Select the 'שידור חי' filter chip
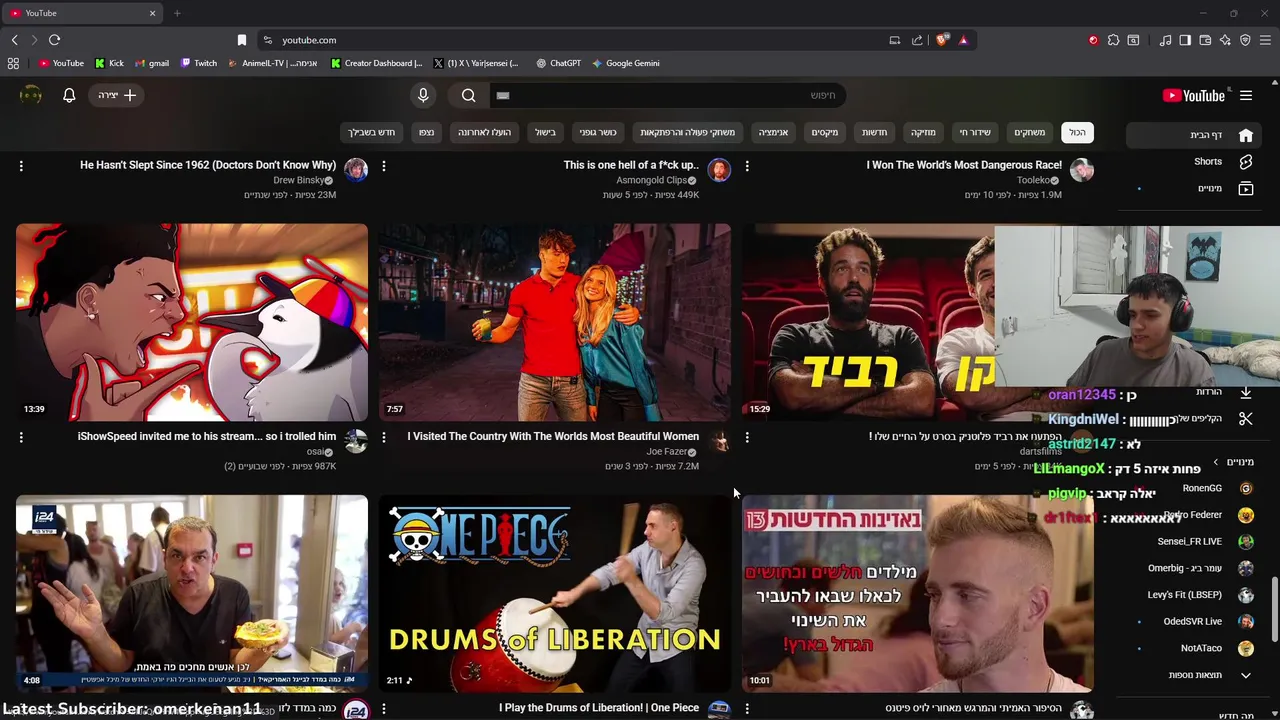The width and height of the screenshot is (1280, 720). [x=975, y=132]
